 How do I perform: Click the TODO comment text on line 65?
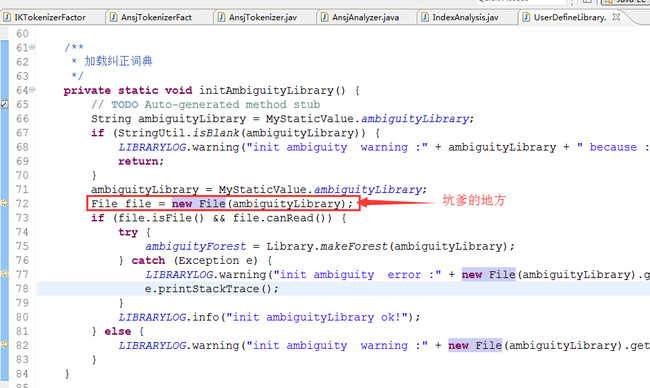(206, 104)
